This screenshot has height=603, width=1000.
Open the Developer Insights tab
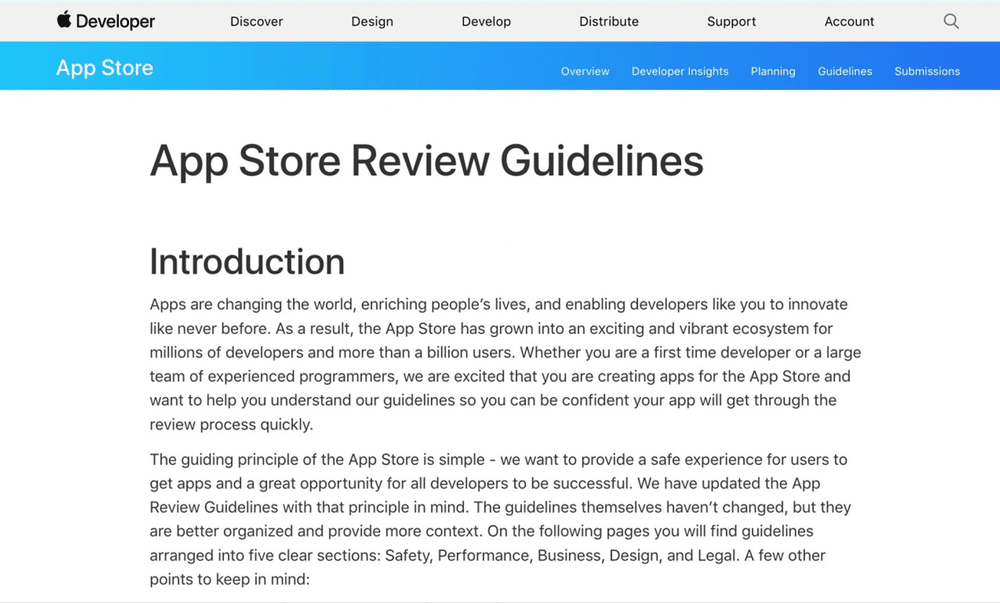[x=680, y=71]
